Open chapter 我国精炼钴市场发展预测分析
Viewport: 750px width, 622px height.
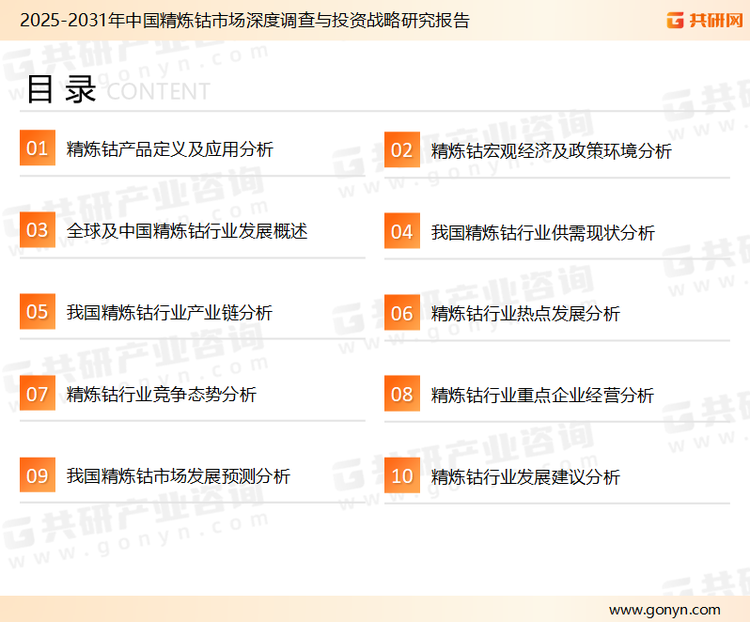pos(178,477)
